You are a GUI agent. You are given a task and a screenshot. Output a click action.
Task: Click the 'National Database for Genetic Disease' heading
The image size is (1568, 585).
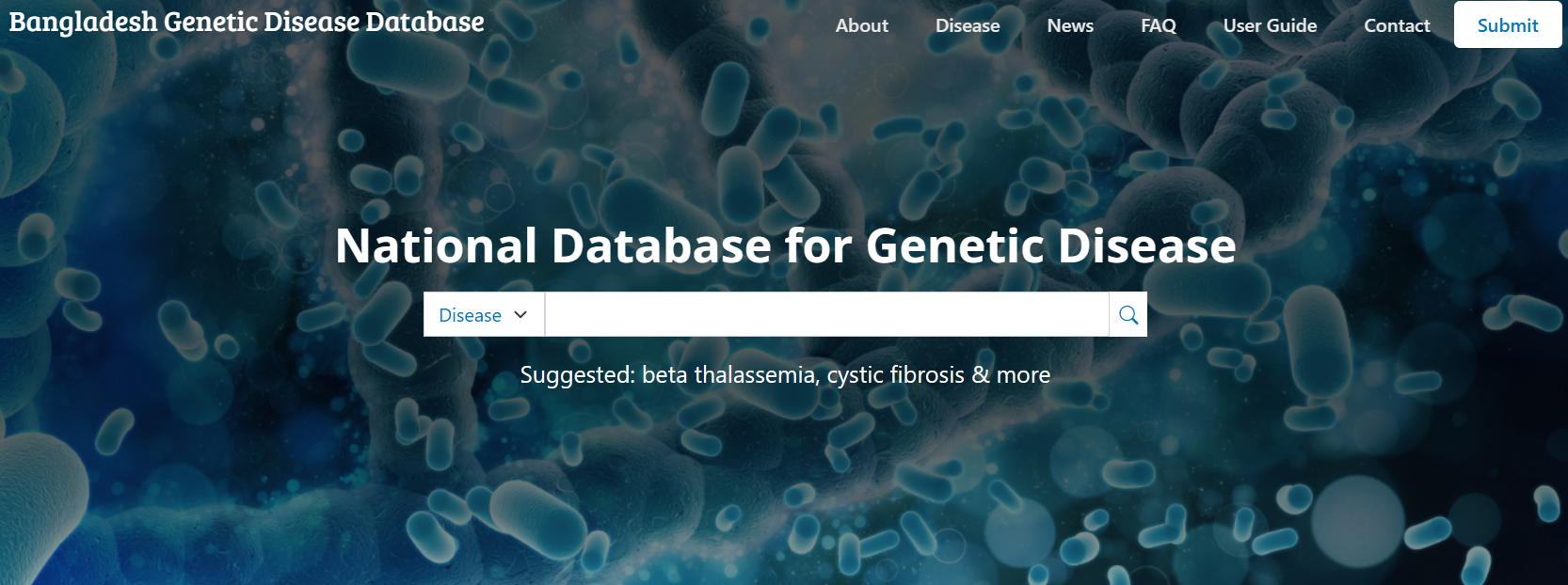click(x=785, y=246)
